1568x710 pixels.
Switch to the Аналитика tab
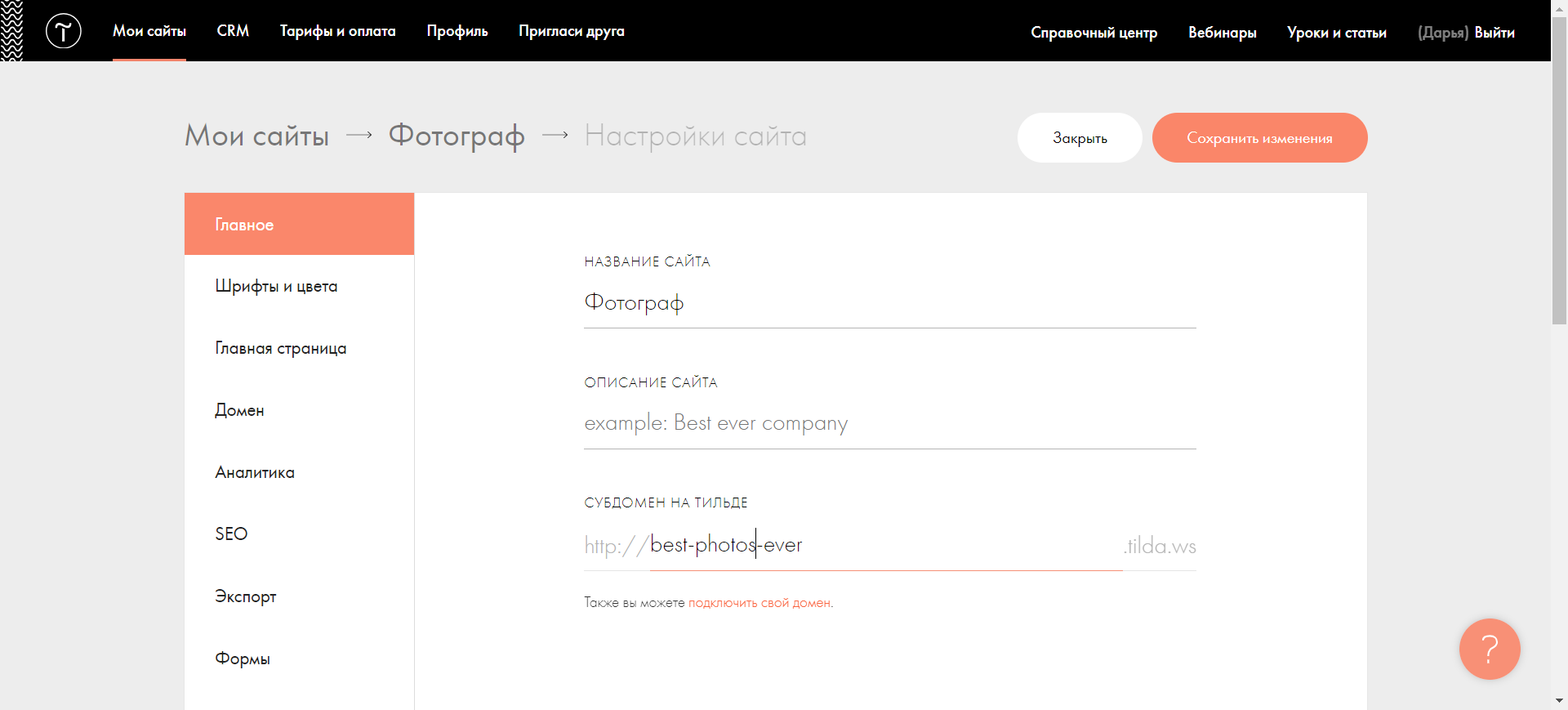(x=255, y=472)
